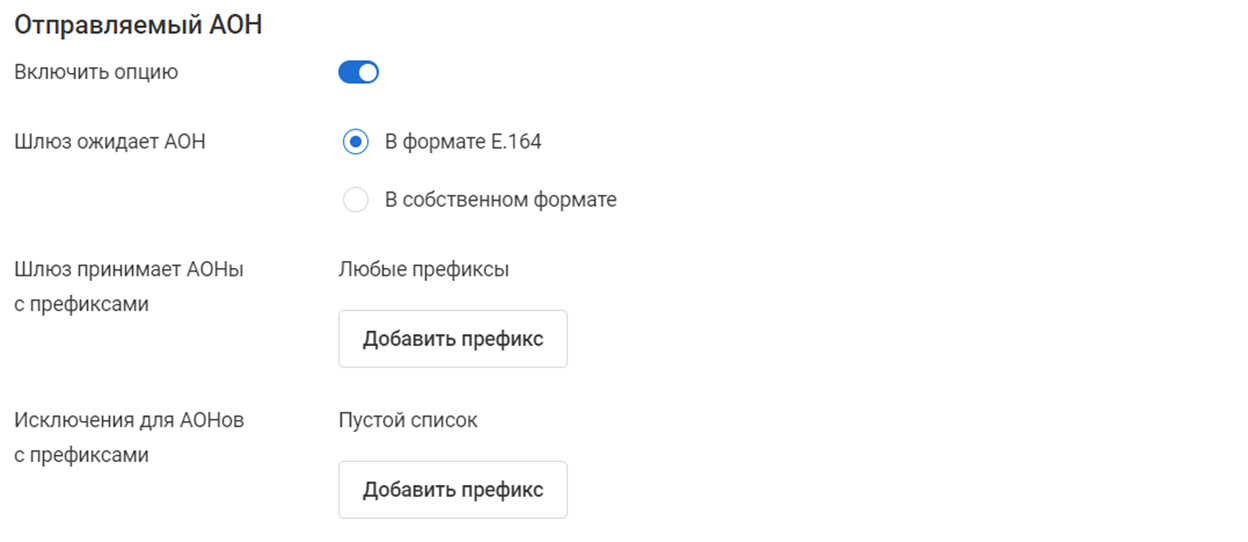Viewport: 1248px width, 542px height.
Task: Click the "Исключения для АОНов" label line
Action: pos(129,420)
